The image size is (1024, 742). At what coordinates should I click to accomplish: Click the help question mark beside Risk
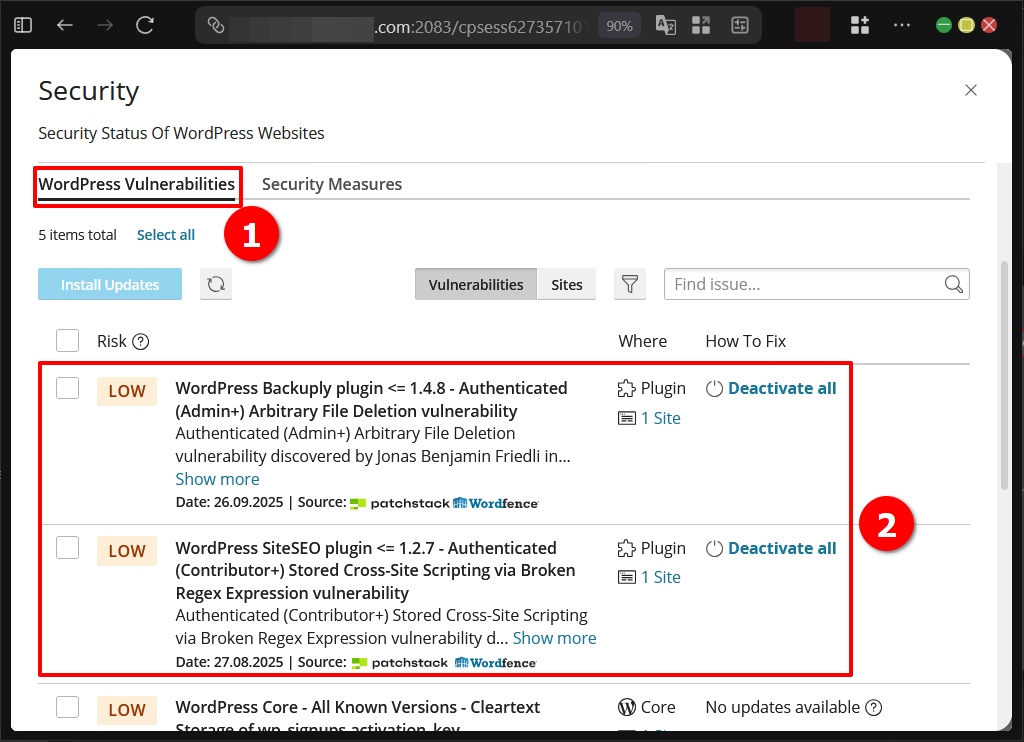[140, 341]
